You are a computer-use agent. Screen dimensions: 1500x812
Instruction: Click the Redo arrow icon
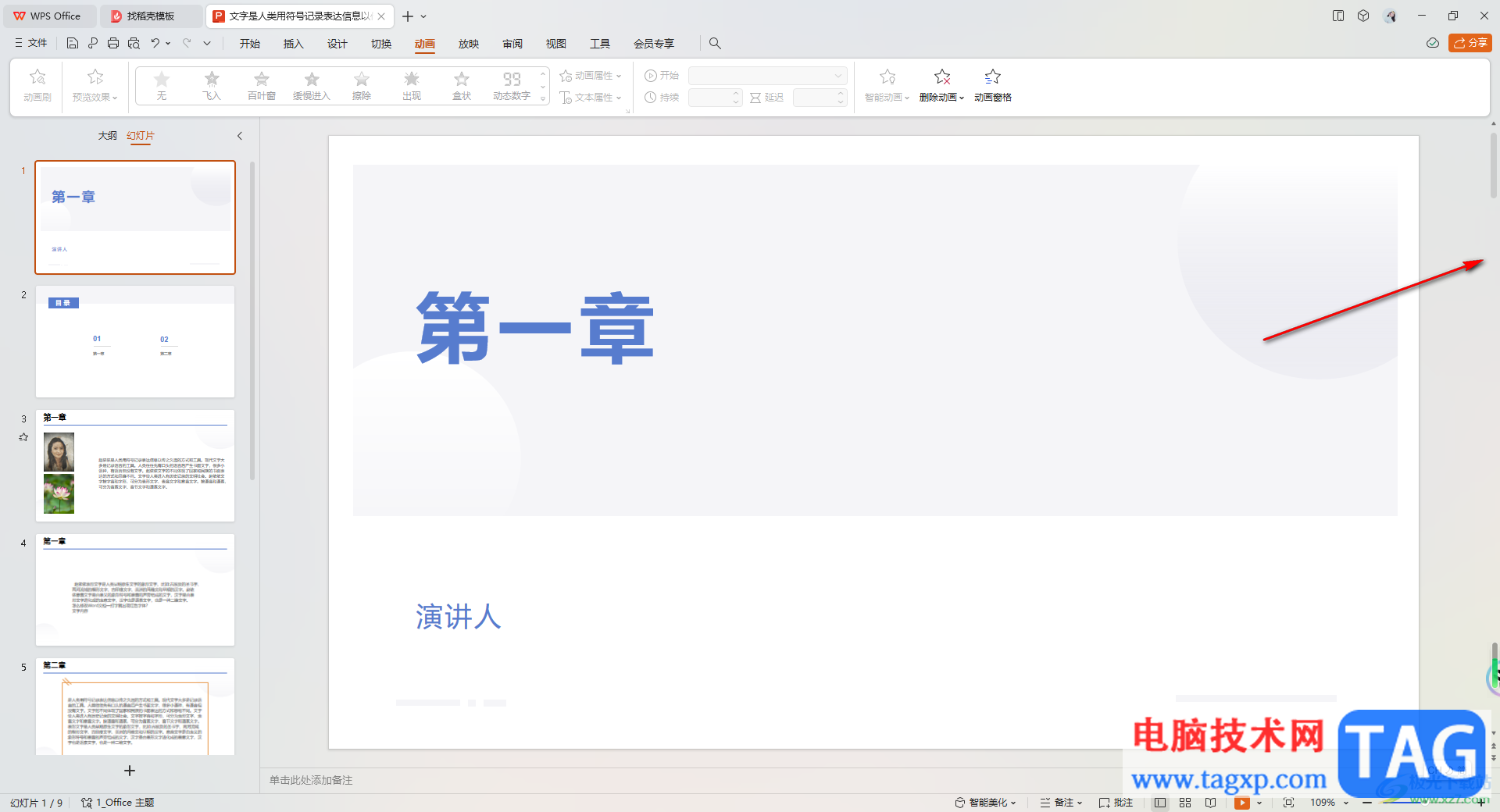tap(187, 44)
